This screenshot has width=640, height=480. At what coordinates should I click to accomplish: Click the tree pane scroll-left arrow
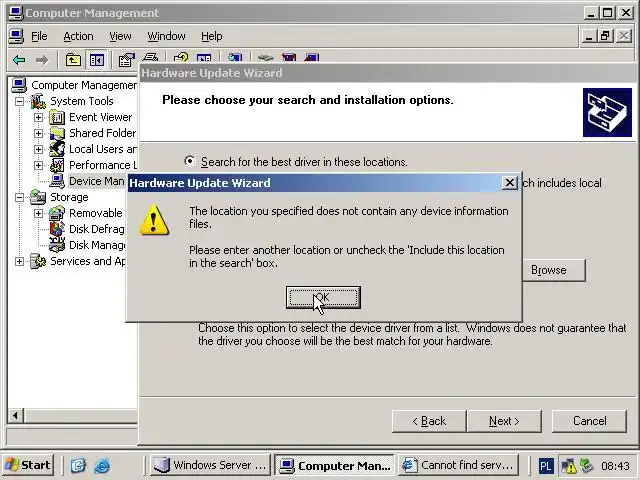click(16, 416)
